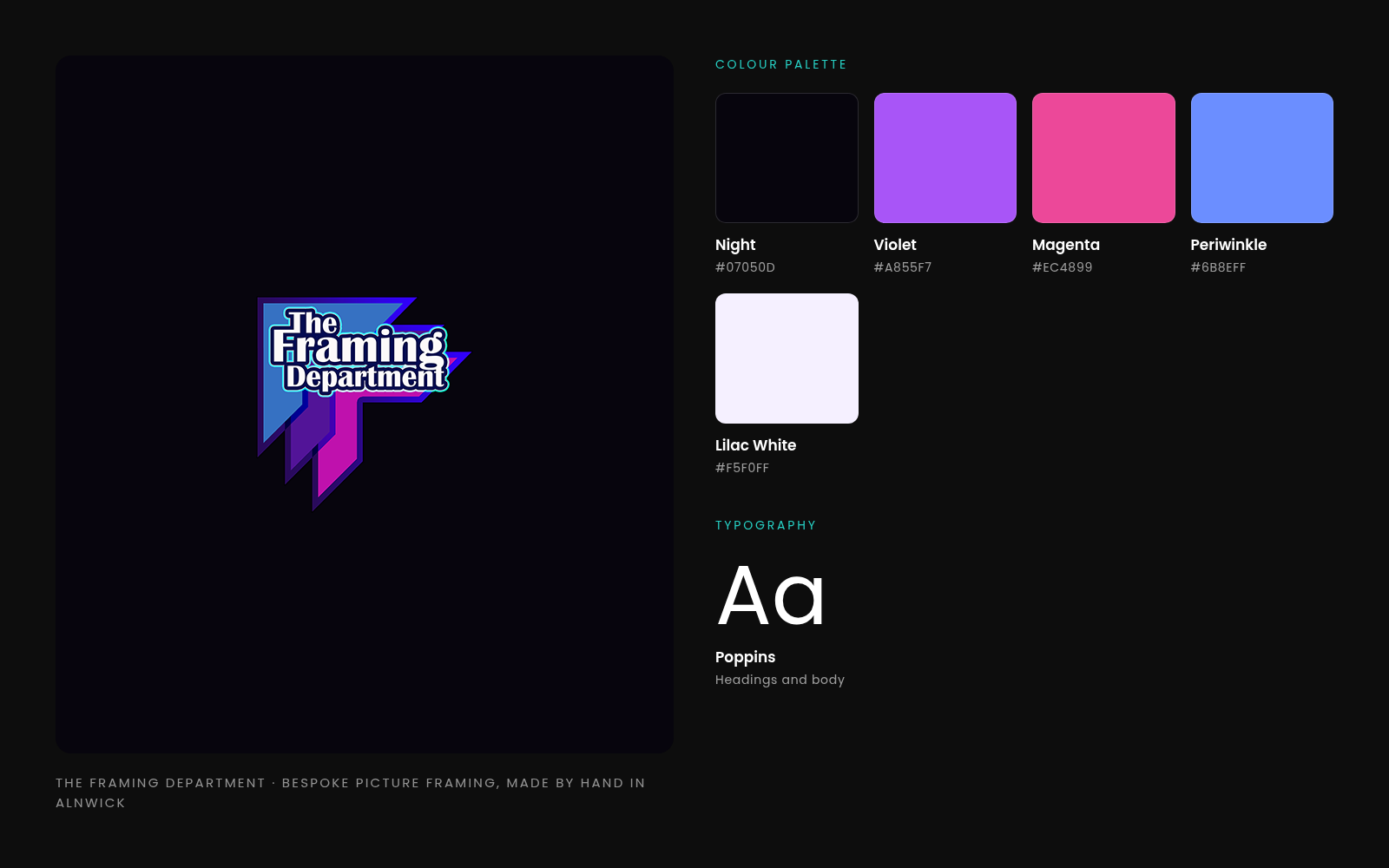This screenshot has width=1389, height=868.
Task: Click the hex code #07050D
Action: coord(745,267)
